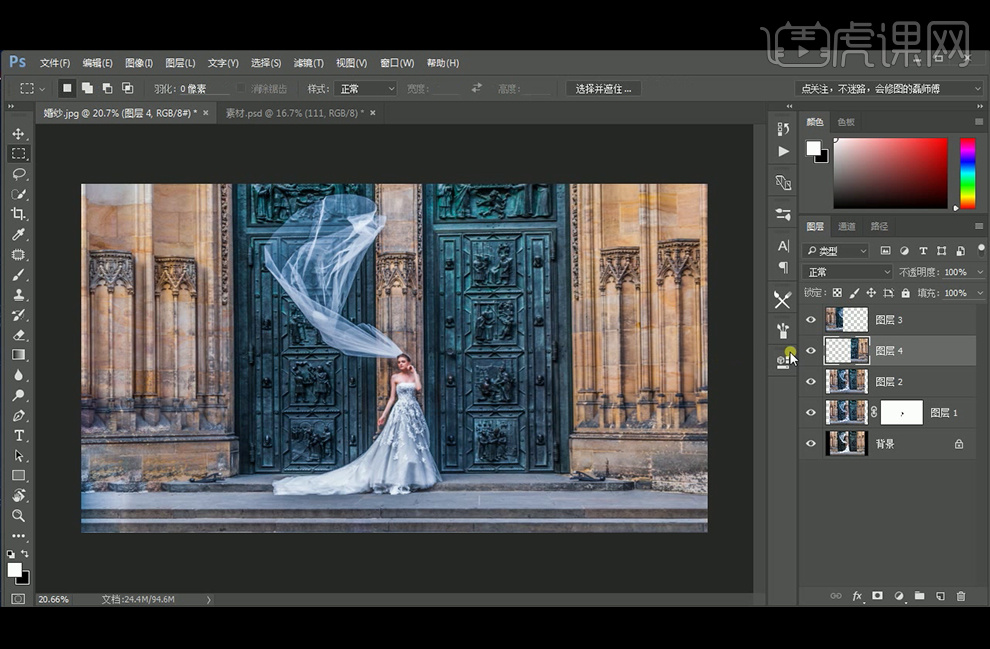Viewport: 990px width, 649px height.
Task: Click the delete layer trash icon
Action: (x=961, y=596)
